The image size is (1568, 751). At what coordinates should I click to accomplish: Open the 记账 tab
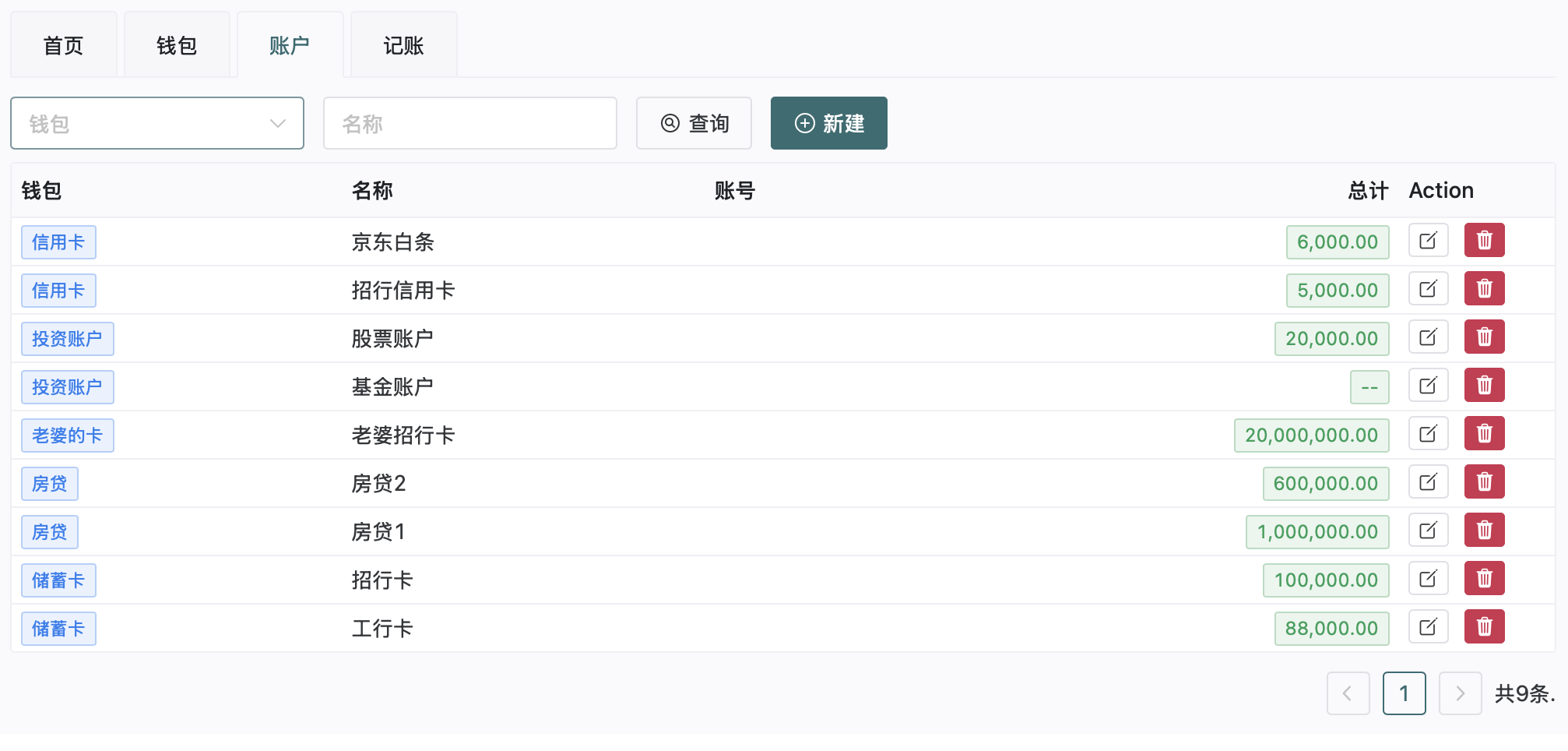403,45
